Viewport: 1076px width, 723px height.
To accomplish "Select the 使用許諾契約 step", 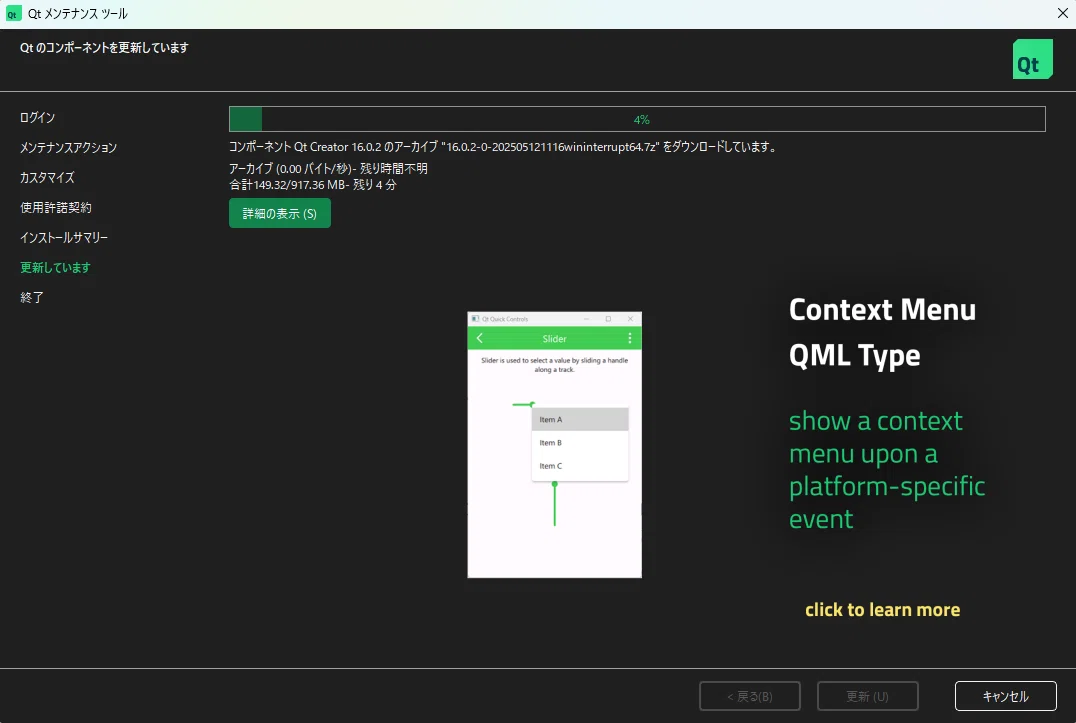I will pyautogui.click(x=56, y=207).
